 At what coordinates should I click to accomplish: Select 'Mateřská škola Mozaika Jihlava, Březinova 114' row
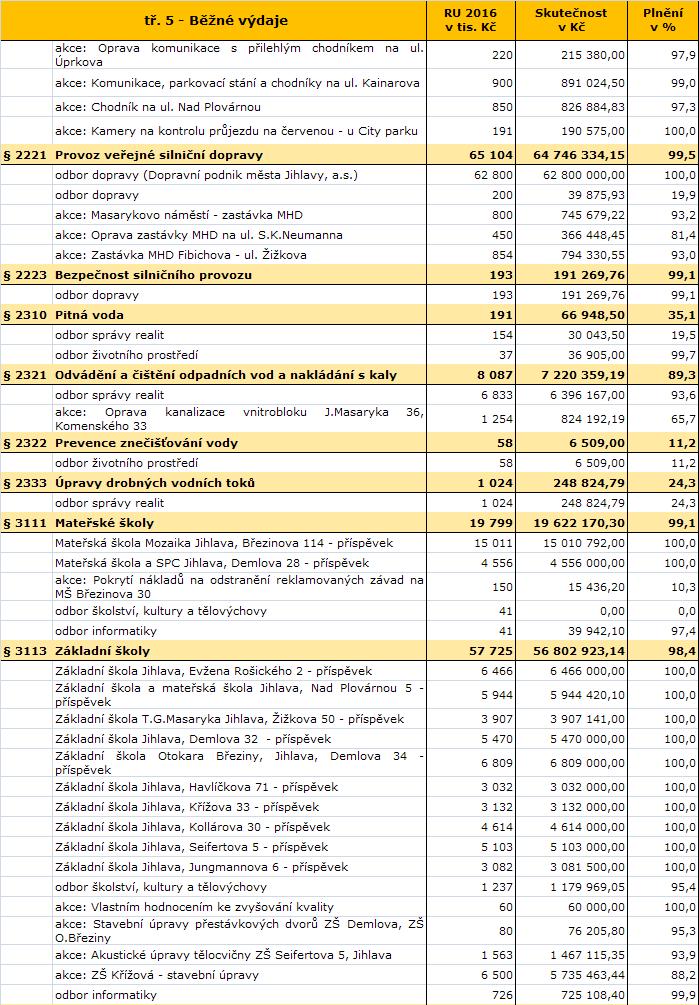(349, 543)
